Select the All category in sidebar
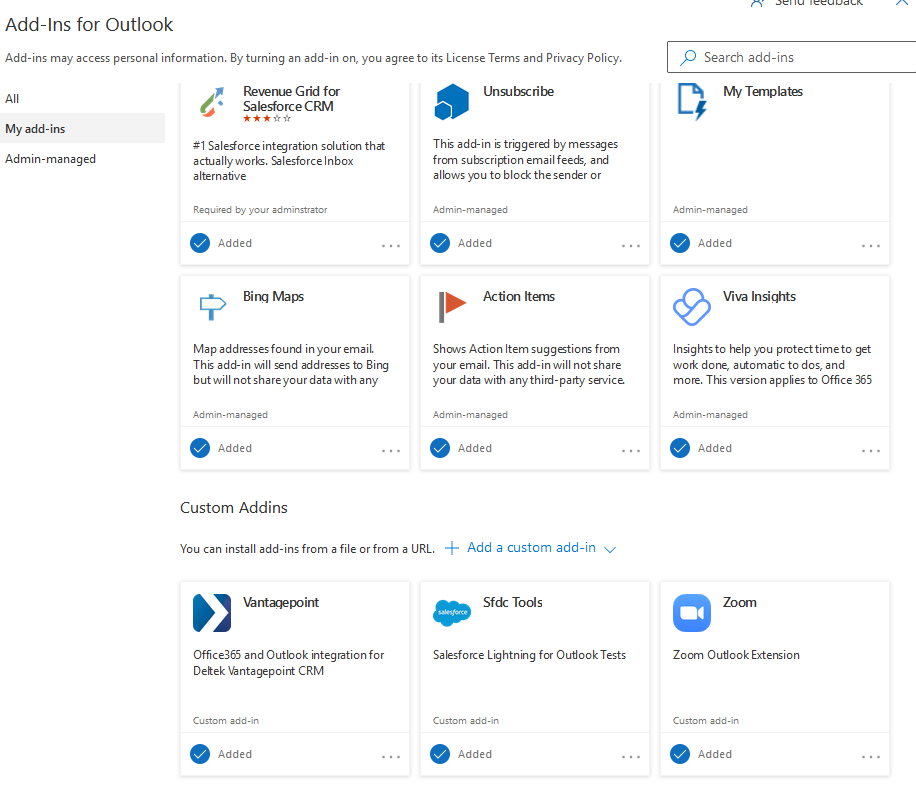The height and width of the screenshot is (806, 916). 12,99
